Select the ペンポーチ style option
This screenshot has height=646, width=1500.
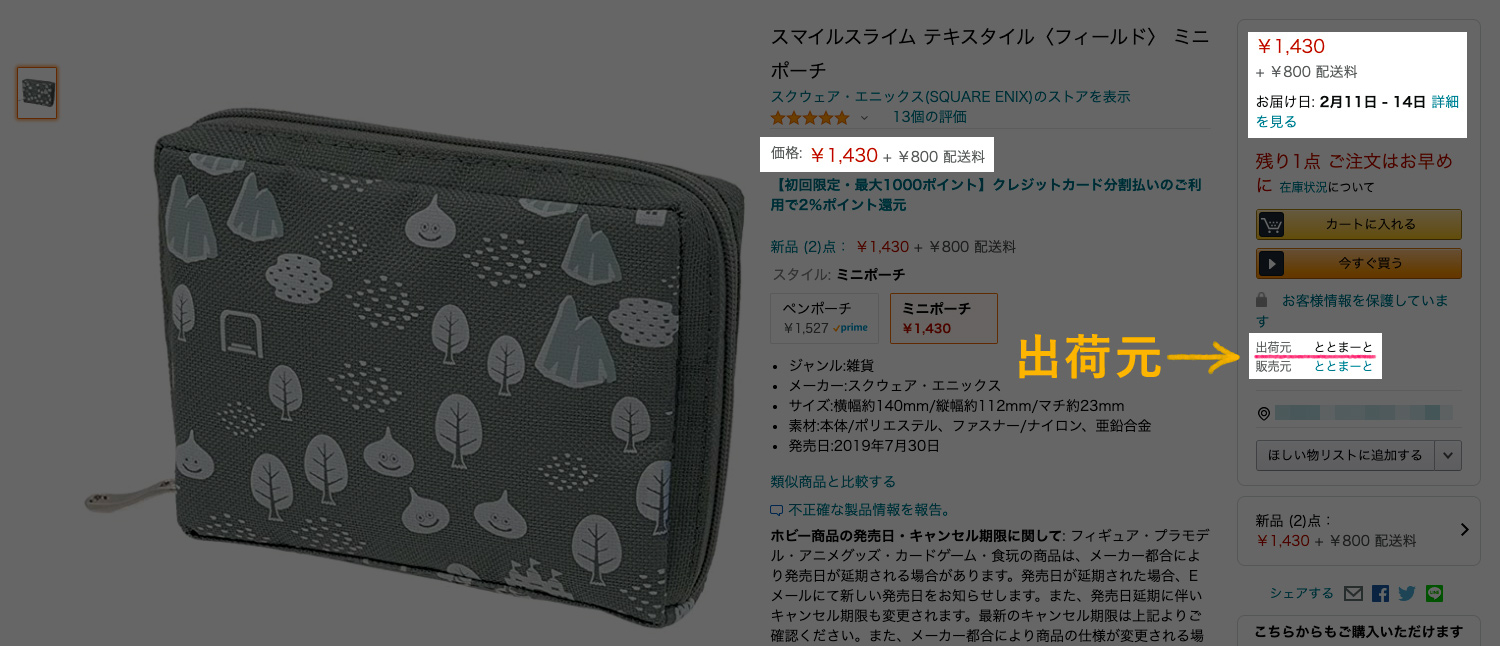point(825,317)
